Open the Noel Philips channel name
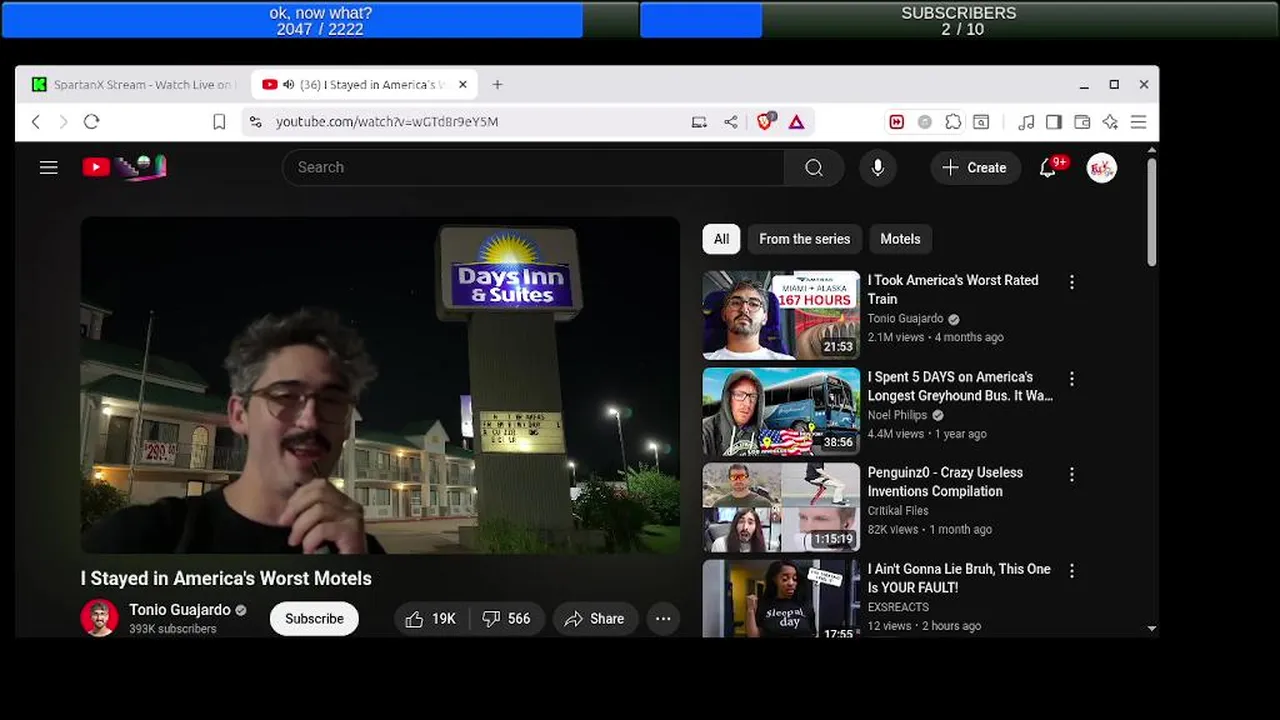The height and width of the screenshot is (720, 1280). (897, 415)
